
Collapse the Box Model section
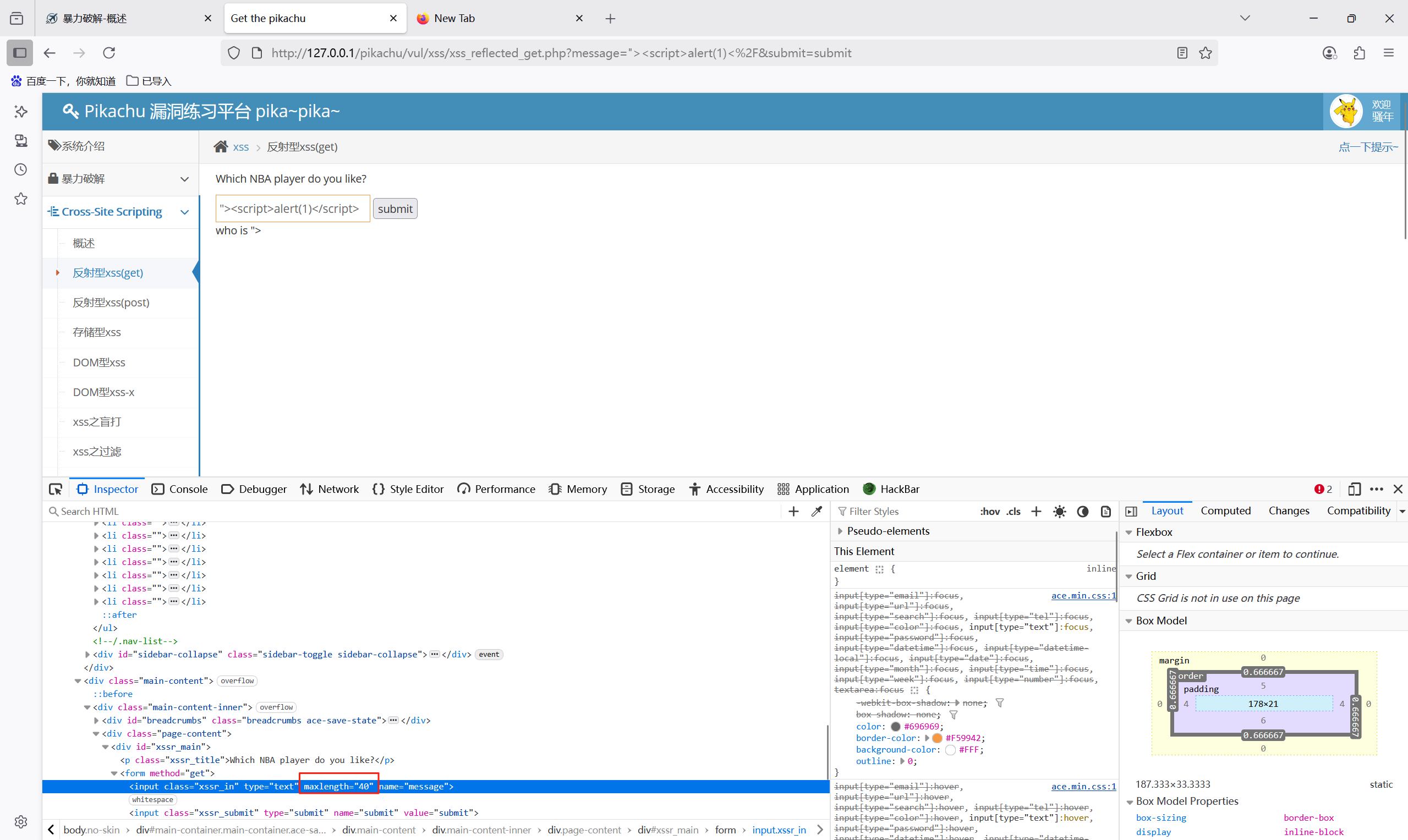1129,621
